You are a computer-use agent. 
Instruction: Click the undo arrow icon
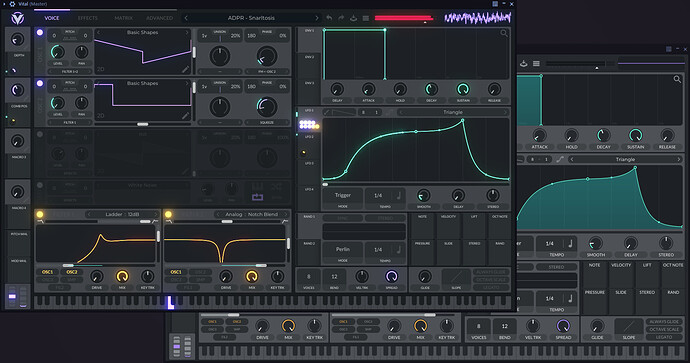329,18
